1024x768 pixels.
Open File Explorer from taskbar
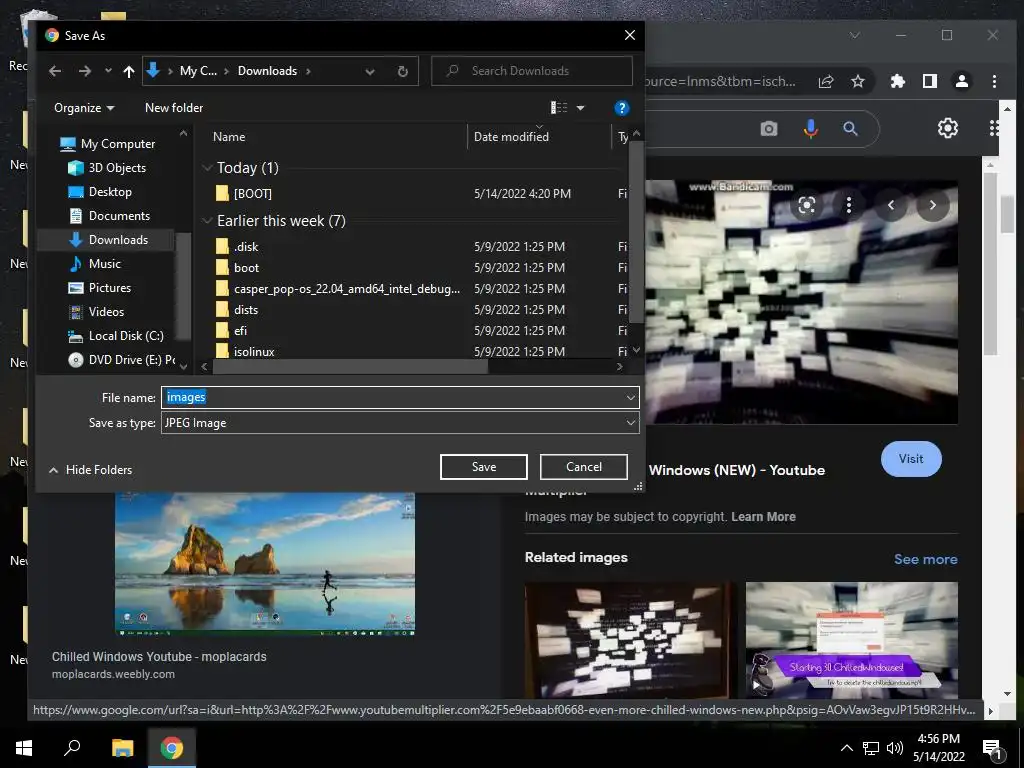click(122, 747)
